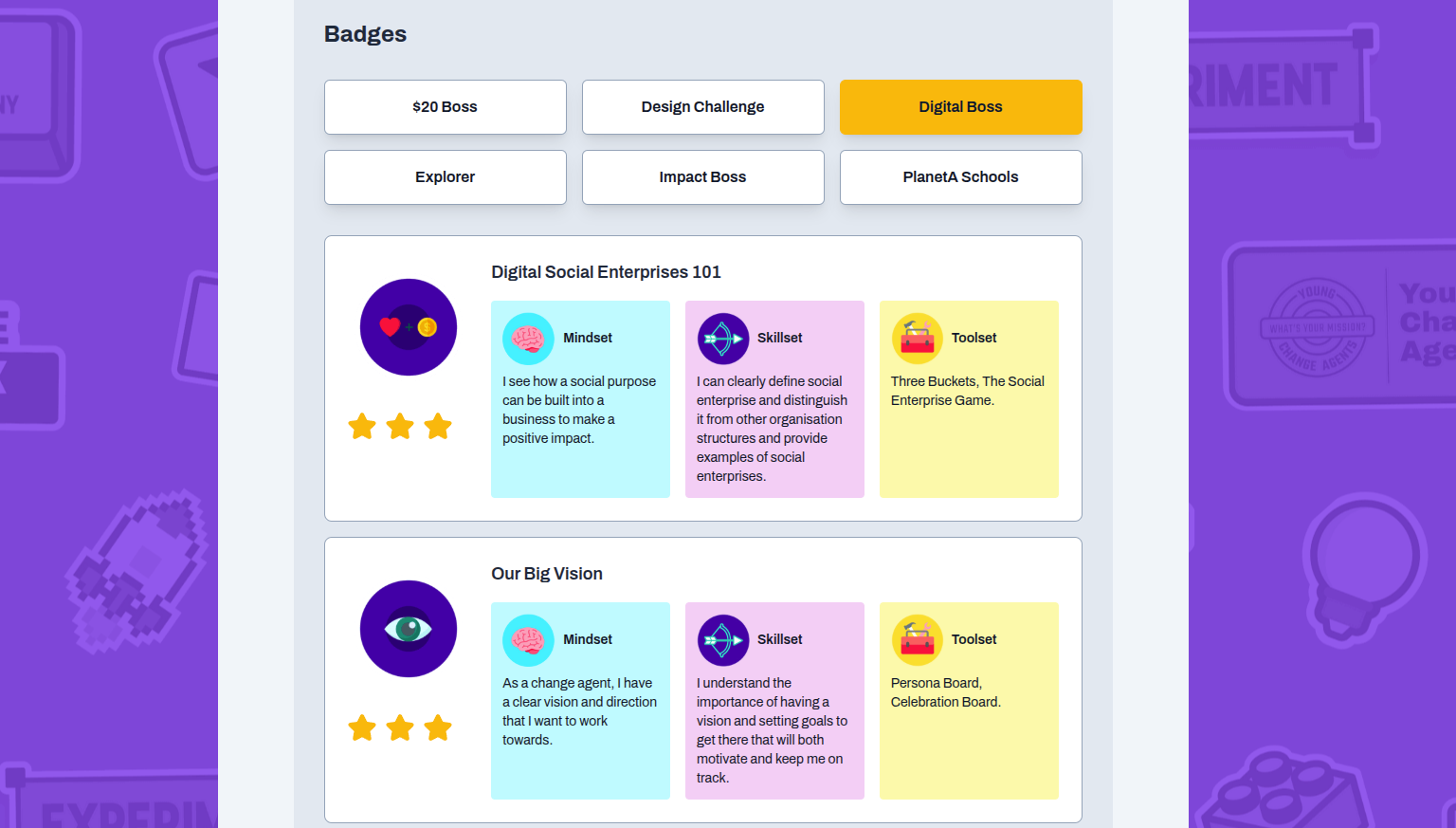Click the third star under Our Big Vision badge
This screenshot has width=1456, height=828.
(x=438, y=728)
